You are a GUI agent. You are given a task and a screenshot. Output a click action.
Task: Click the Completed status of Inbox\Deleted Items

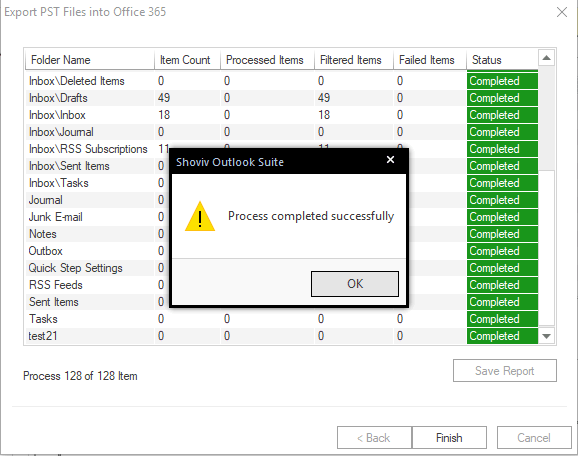click(x=502, y=81)
